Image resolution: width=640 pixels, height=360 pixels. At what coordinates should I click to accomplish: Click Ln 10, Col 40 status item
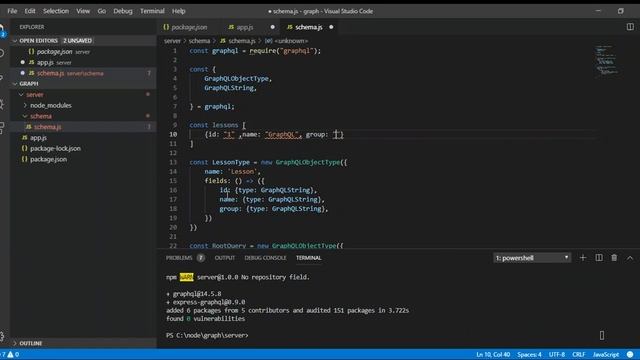(493, 354)
